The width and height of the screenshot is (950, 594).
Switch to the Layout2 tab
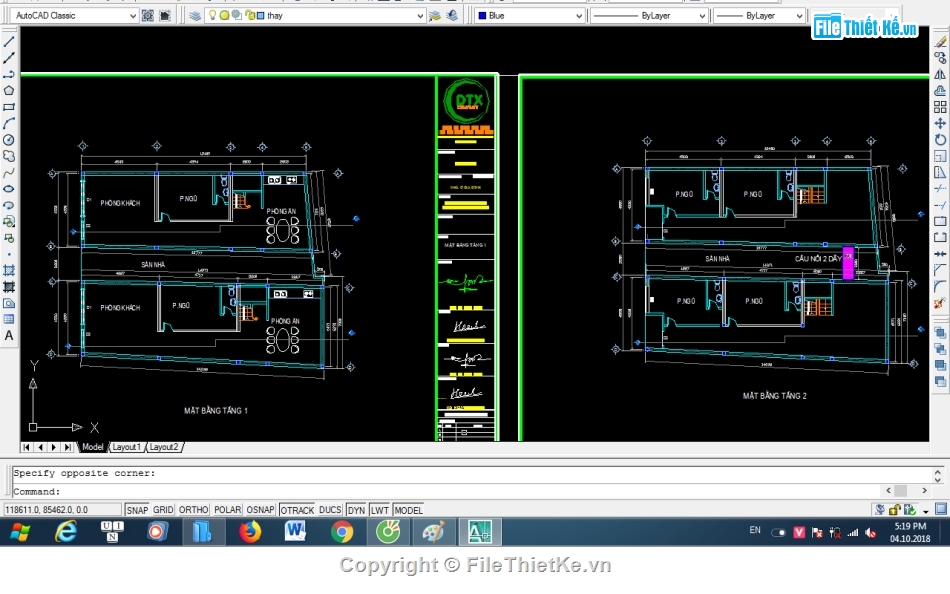(x=164, y=447)
